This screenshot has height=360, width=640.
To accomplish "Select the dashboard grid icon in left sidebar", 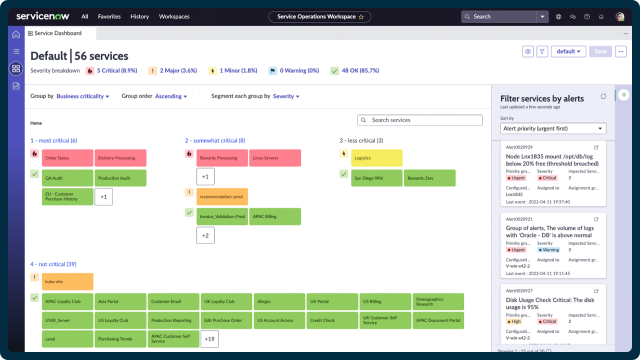I will click(x=16, y=69).
